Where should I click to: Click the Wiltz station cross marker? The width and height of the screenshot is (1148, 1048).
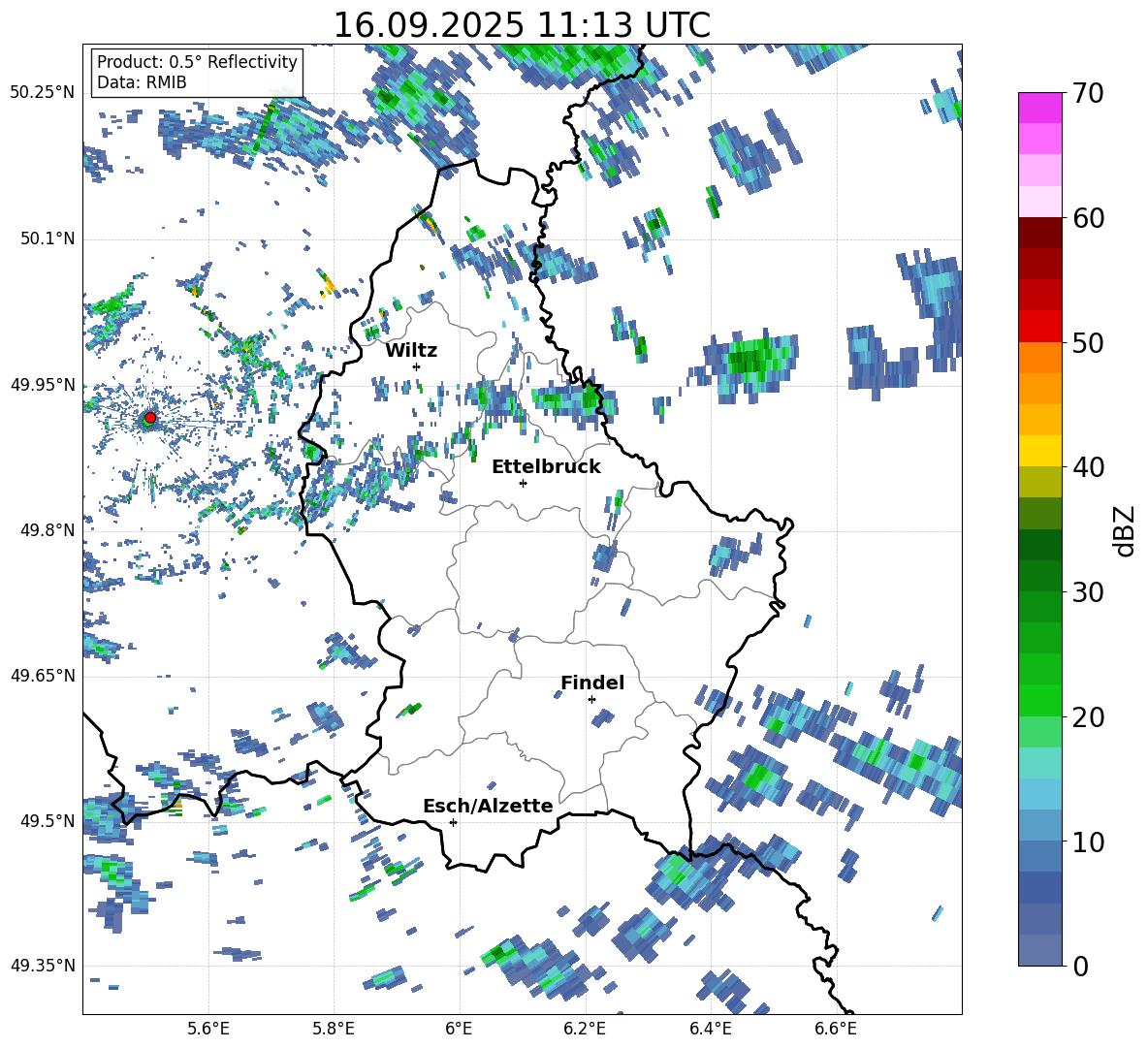417,366
